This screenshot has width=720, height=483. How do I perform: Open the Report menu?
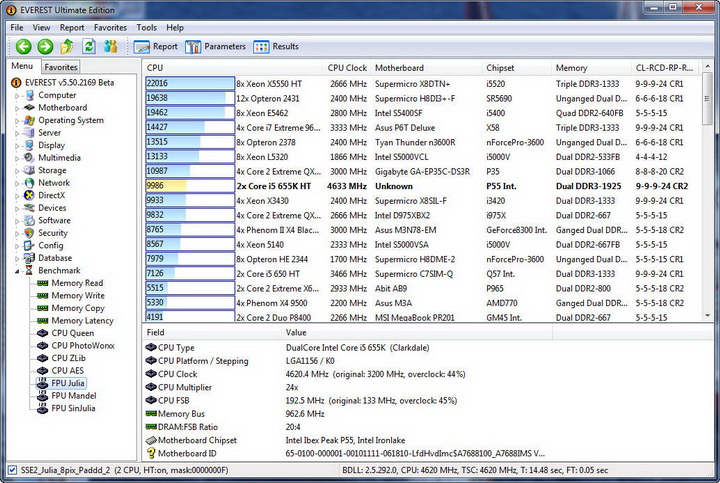click(x=72, y=28)
